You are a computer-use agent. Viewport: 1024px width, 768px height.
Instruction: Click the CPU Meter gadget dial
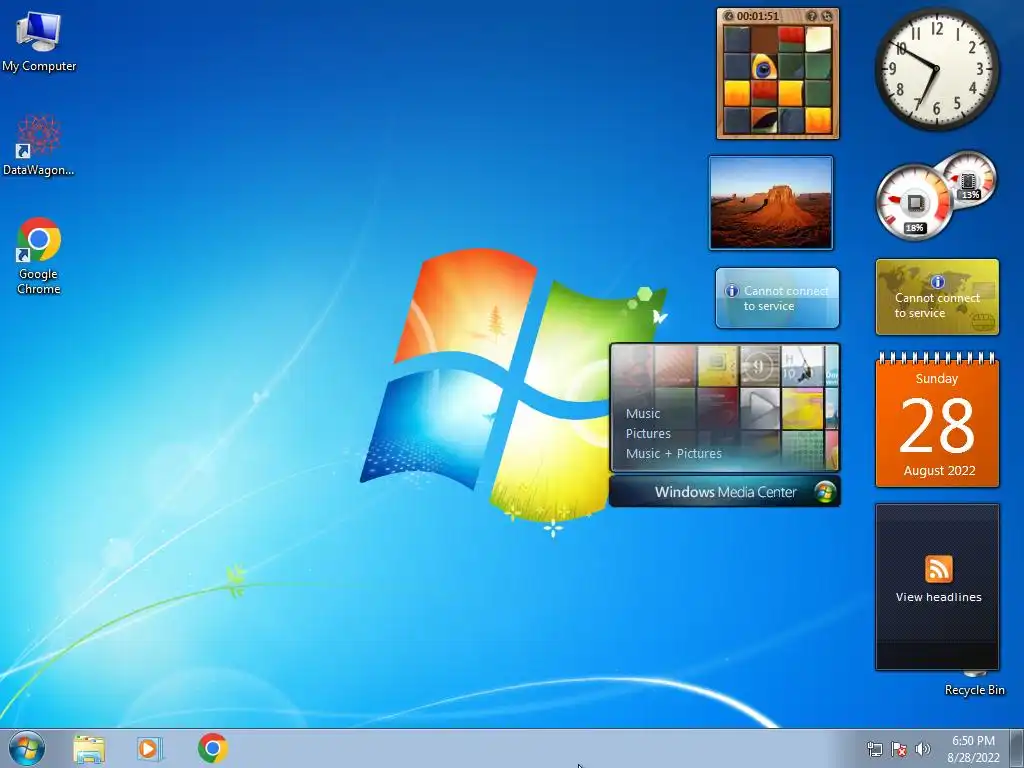915,203
